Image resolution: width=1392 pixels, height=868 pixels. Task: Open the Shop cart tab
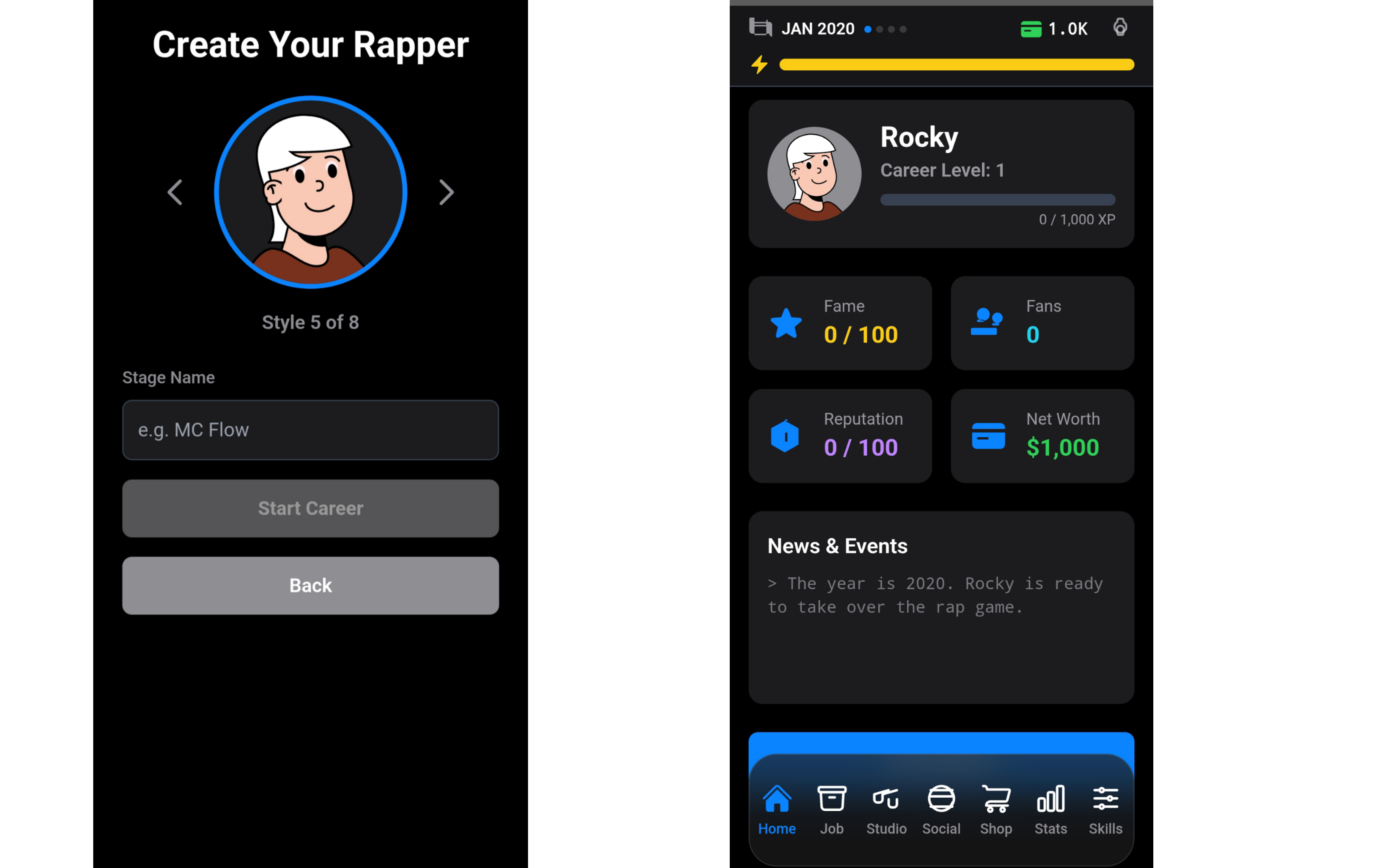995,809
